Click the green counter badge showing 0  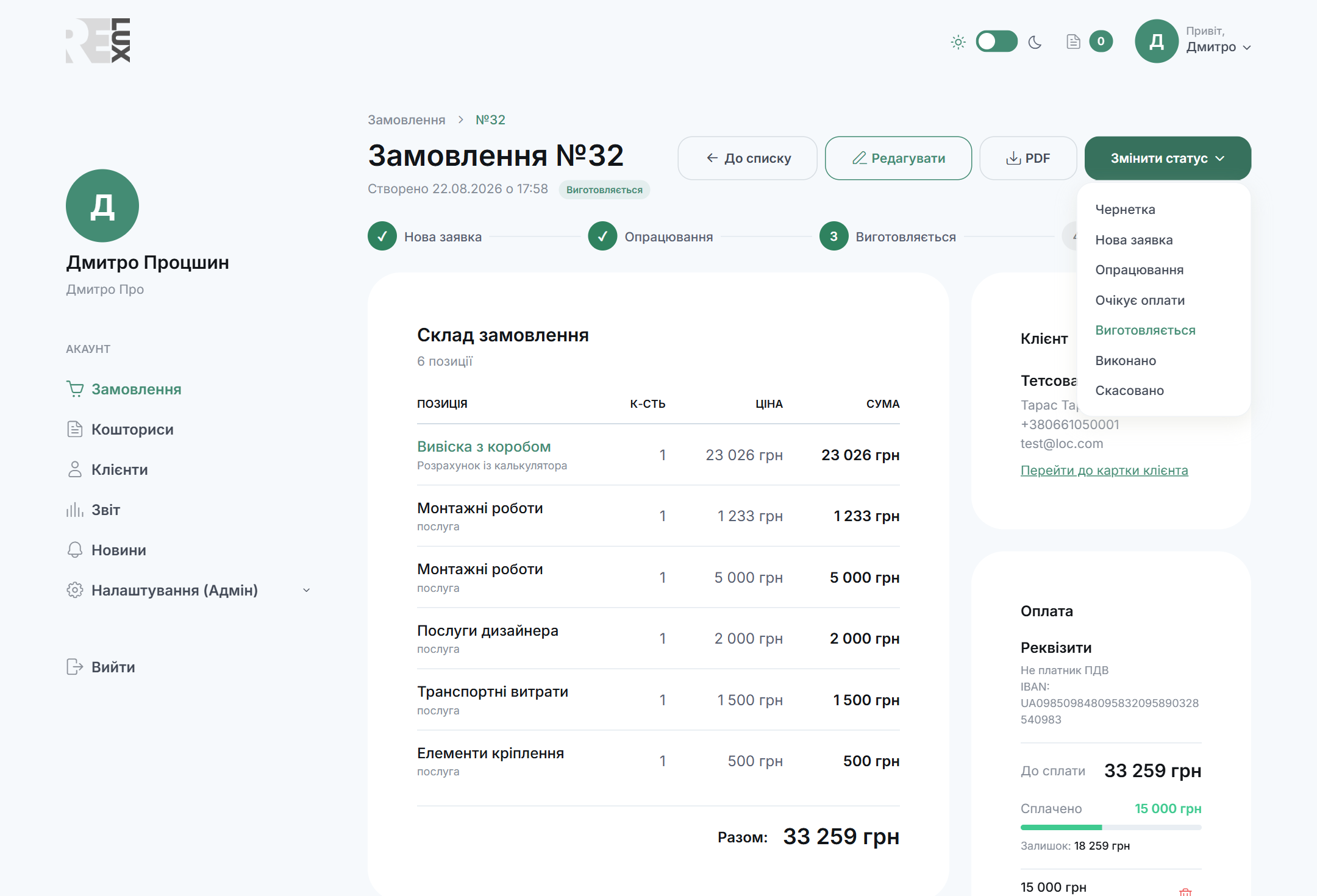tap(1101, 41)
